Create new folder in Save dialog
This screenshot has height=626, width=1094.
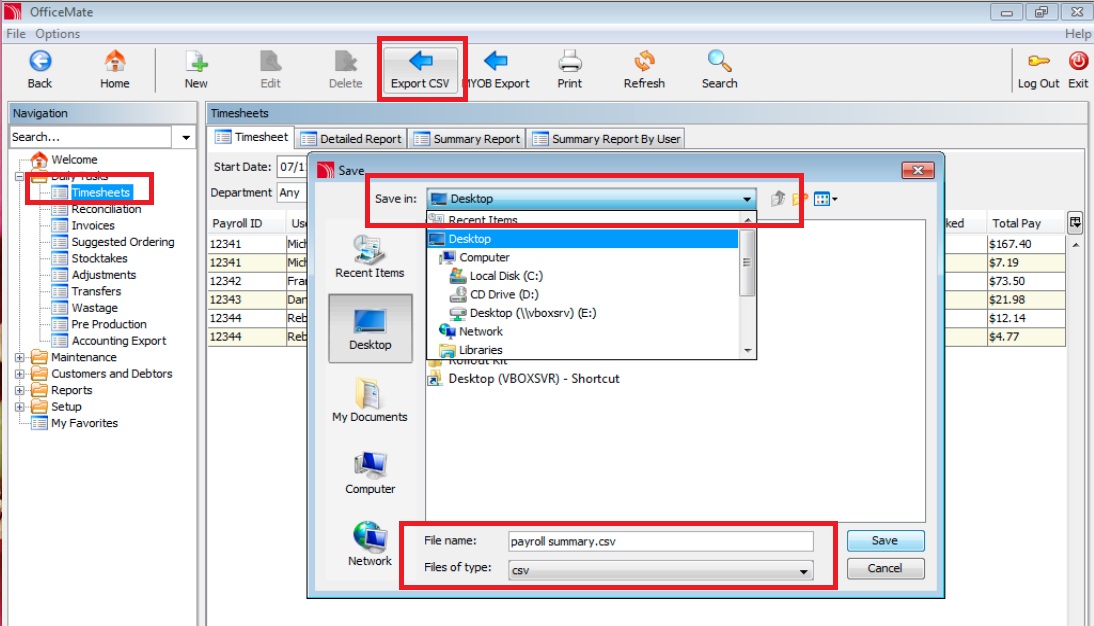(800, 199)
